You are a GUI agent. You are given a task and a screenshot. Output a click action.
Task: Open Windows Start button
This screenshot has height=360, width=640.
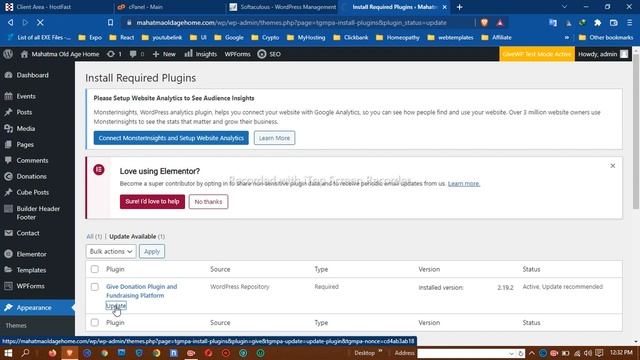[x=8, y=353]
